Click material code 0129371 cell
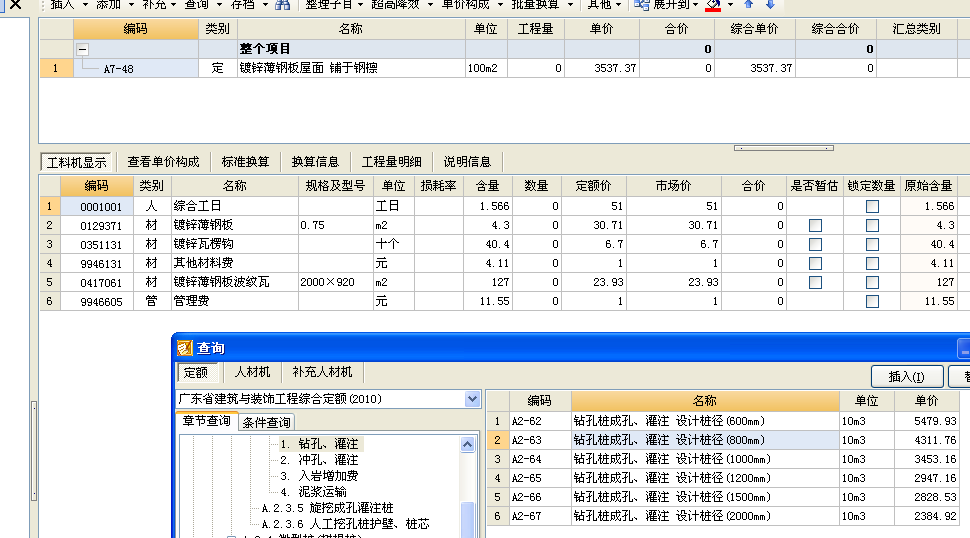The image size is (970, 538). coord(97,226)
